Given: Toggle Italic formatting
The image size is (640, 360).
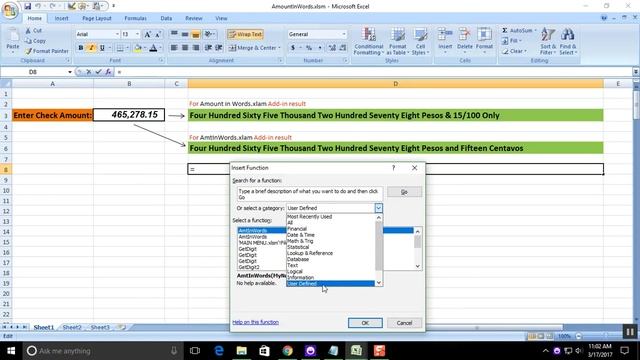Looking at the screenshot, I should click(x=91, y=48).
